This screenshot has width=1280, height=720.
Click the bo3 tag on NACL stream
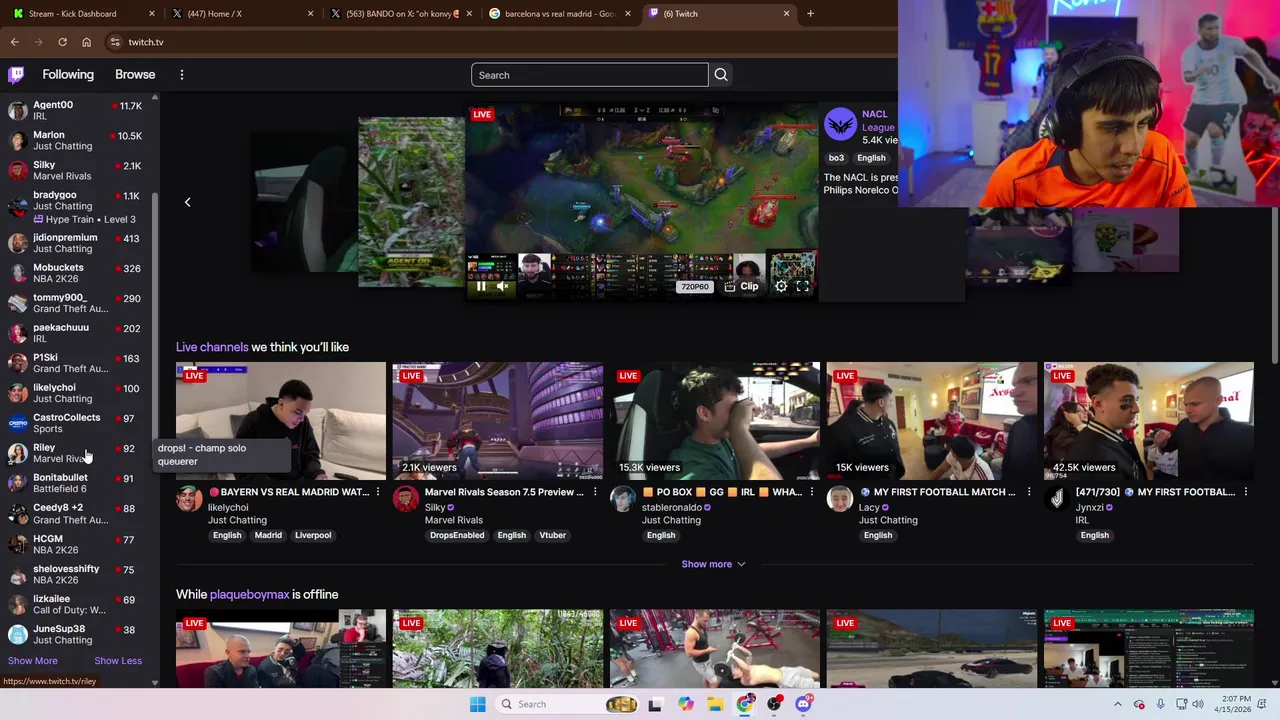click(x=836, y=158)
